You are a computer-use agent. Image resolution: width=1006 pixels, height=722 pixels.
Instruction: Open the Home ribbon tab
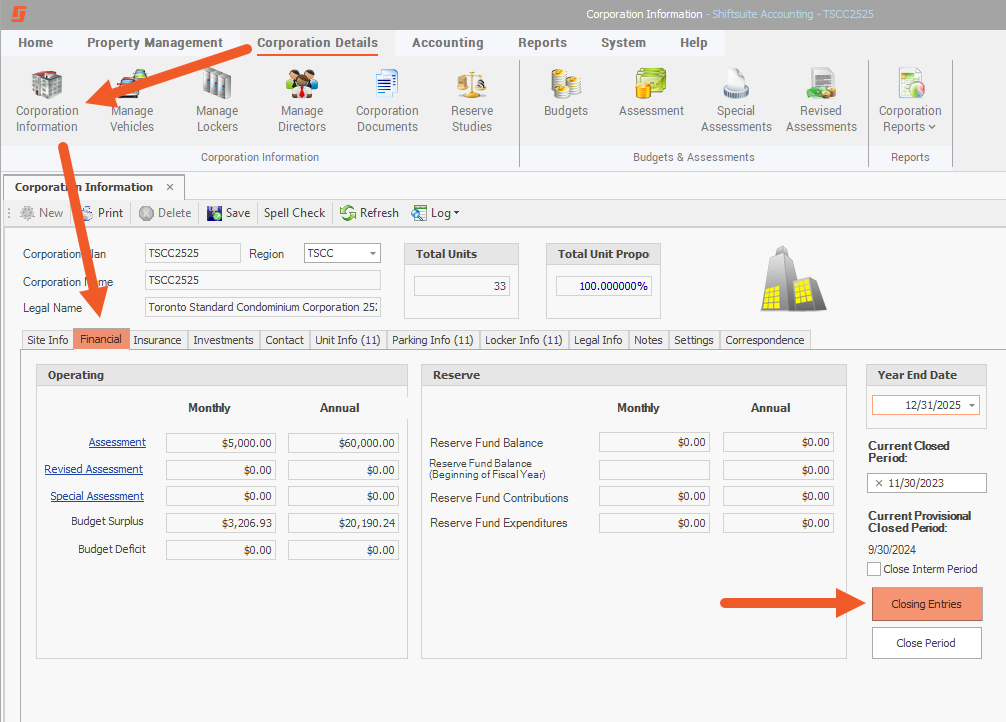[36, 43]
